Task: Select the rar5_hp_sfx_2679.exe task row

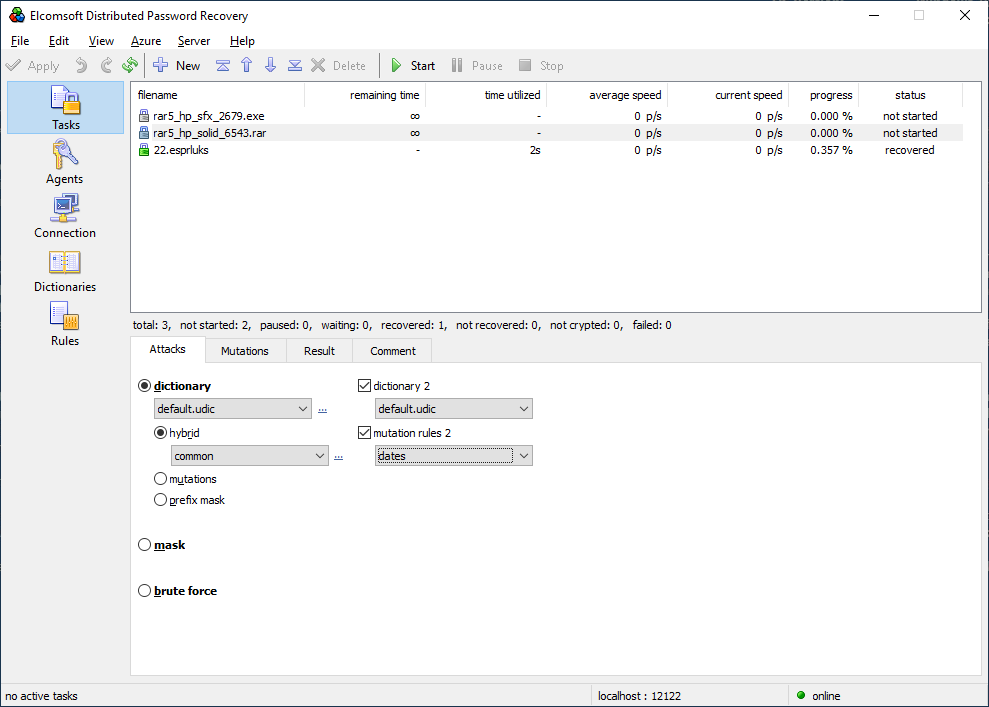Action: [x=547, y=116]
